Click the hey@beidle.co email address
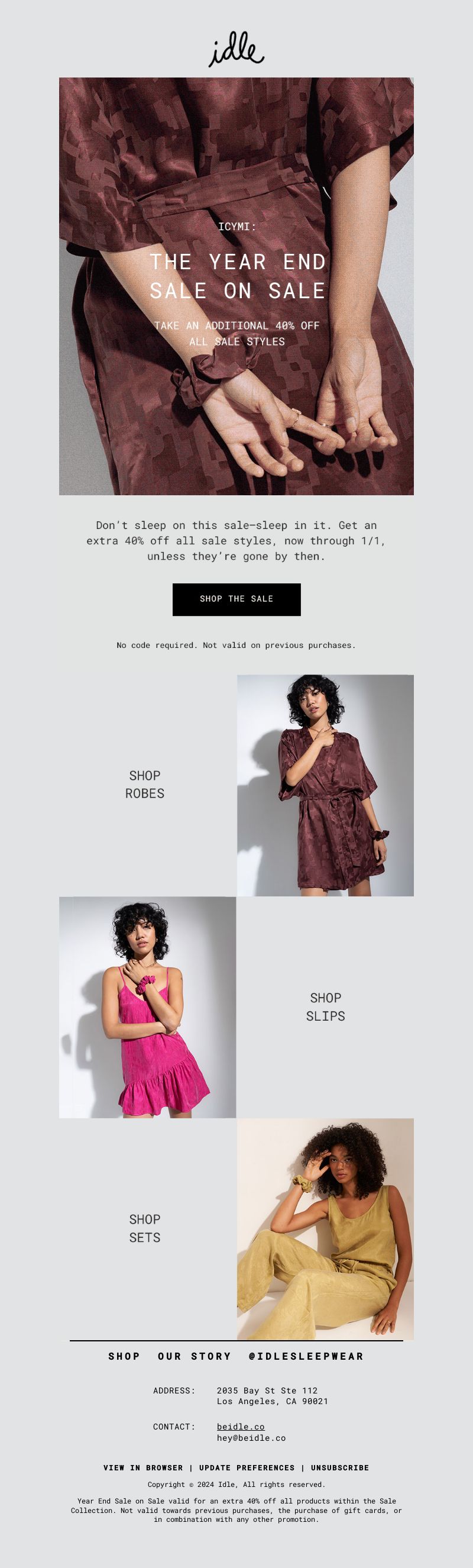The image size is (473, 1568). [x=251, y=1438]
